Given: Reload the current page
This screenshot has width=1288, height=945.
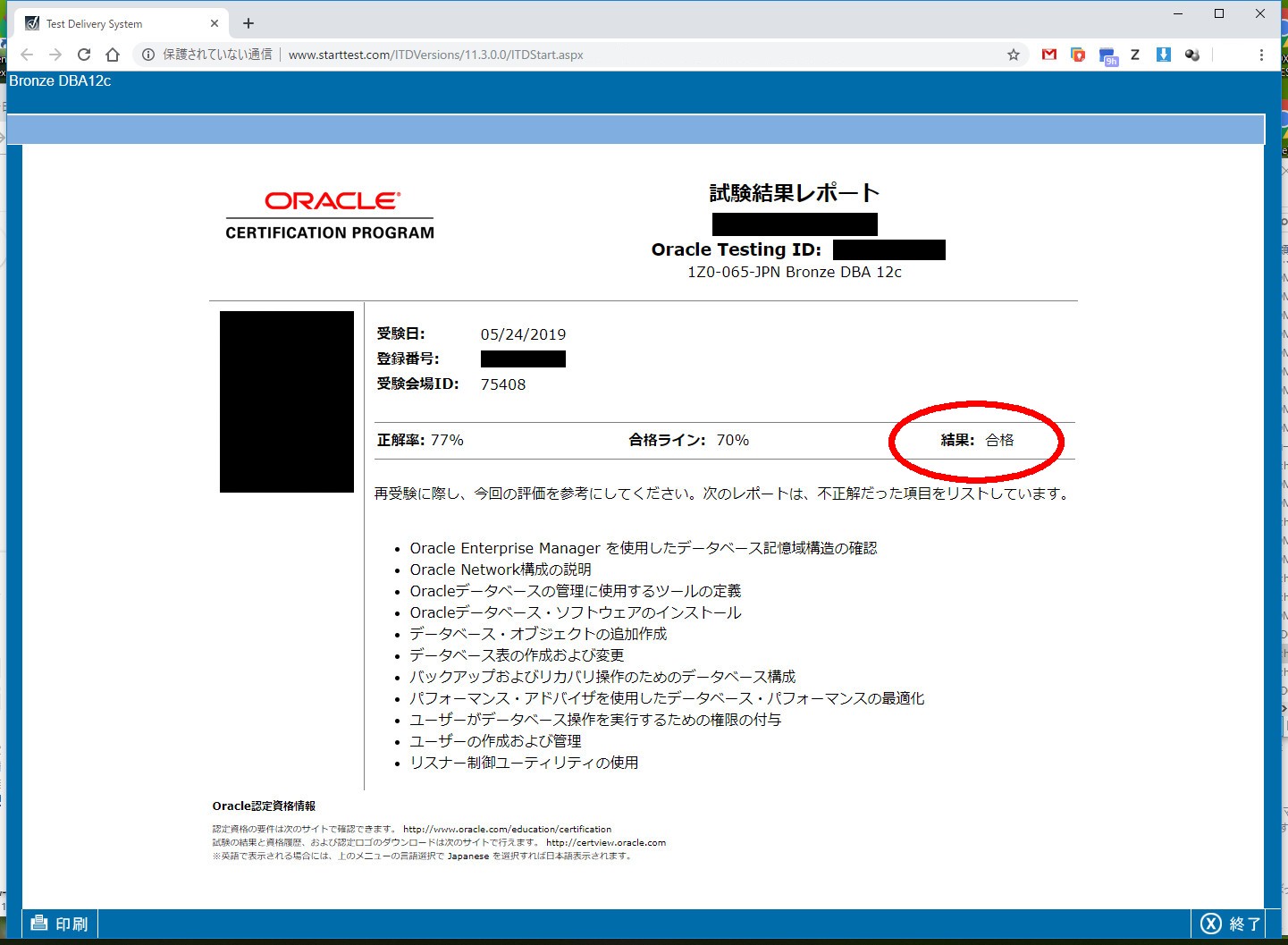Looking at the screenshot, I should pos(84,55).
